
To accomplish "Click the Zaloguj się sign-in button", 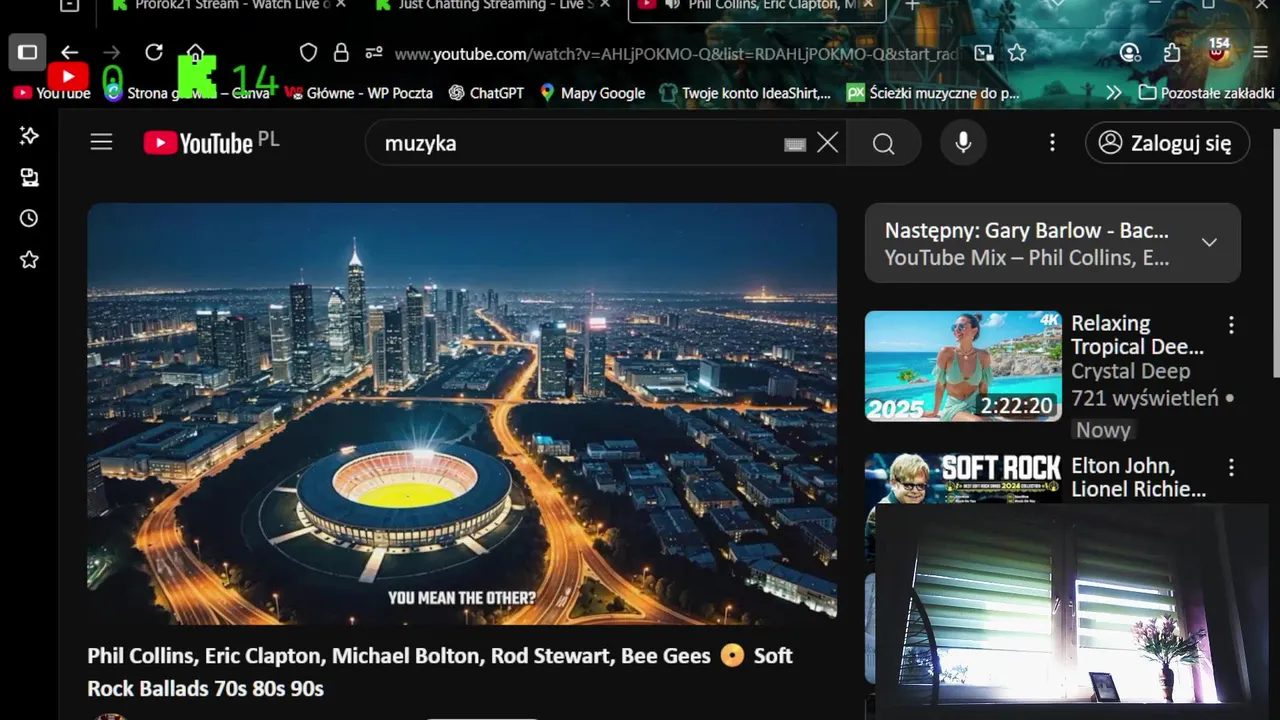I will [1167, 143].
